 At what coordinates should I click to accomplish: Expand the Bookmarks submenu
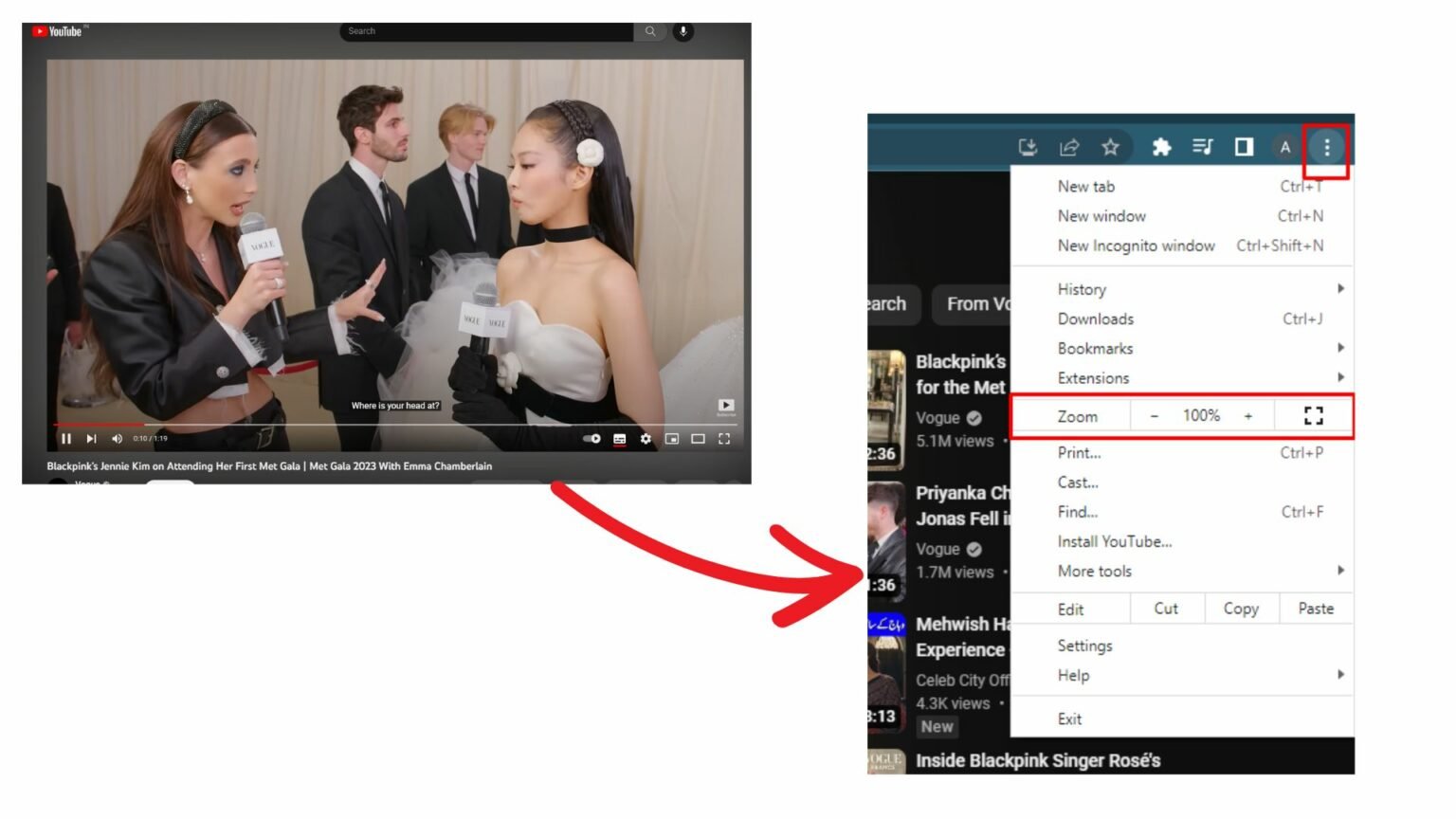1094,348
